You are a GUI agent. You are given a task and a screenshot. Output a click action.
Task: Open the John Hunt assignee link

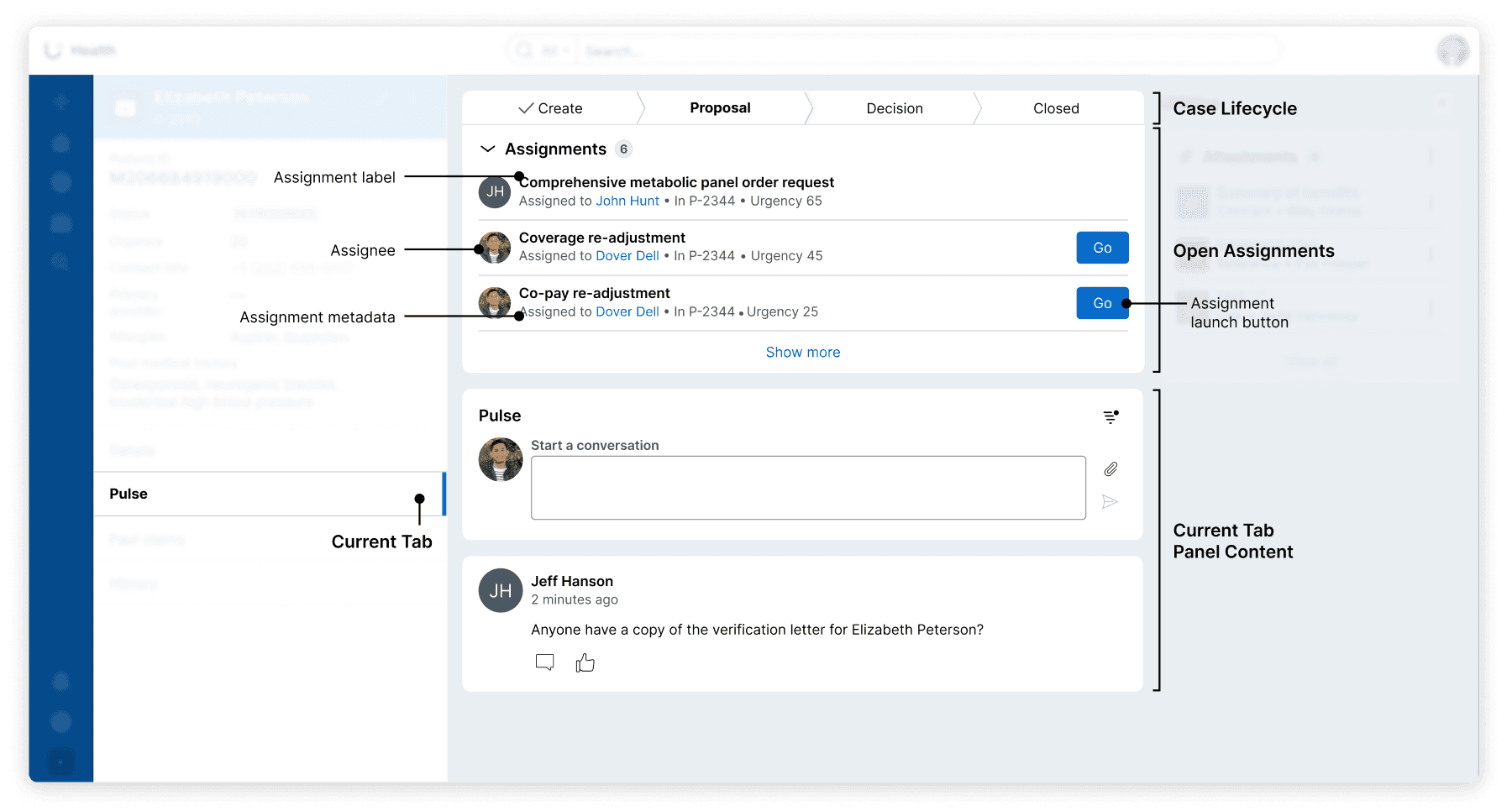click(627, 201)
